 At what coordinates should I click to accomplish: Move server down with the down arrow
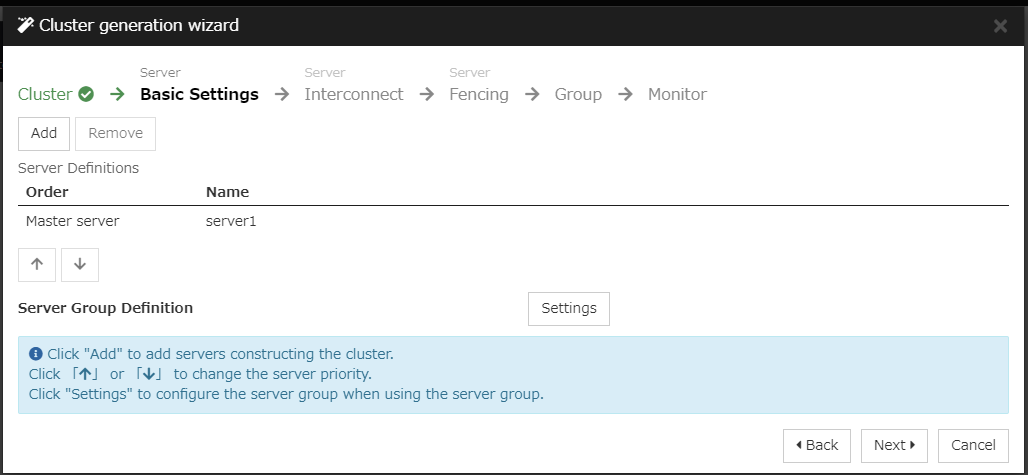(x=80, y=265)
